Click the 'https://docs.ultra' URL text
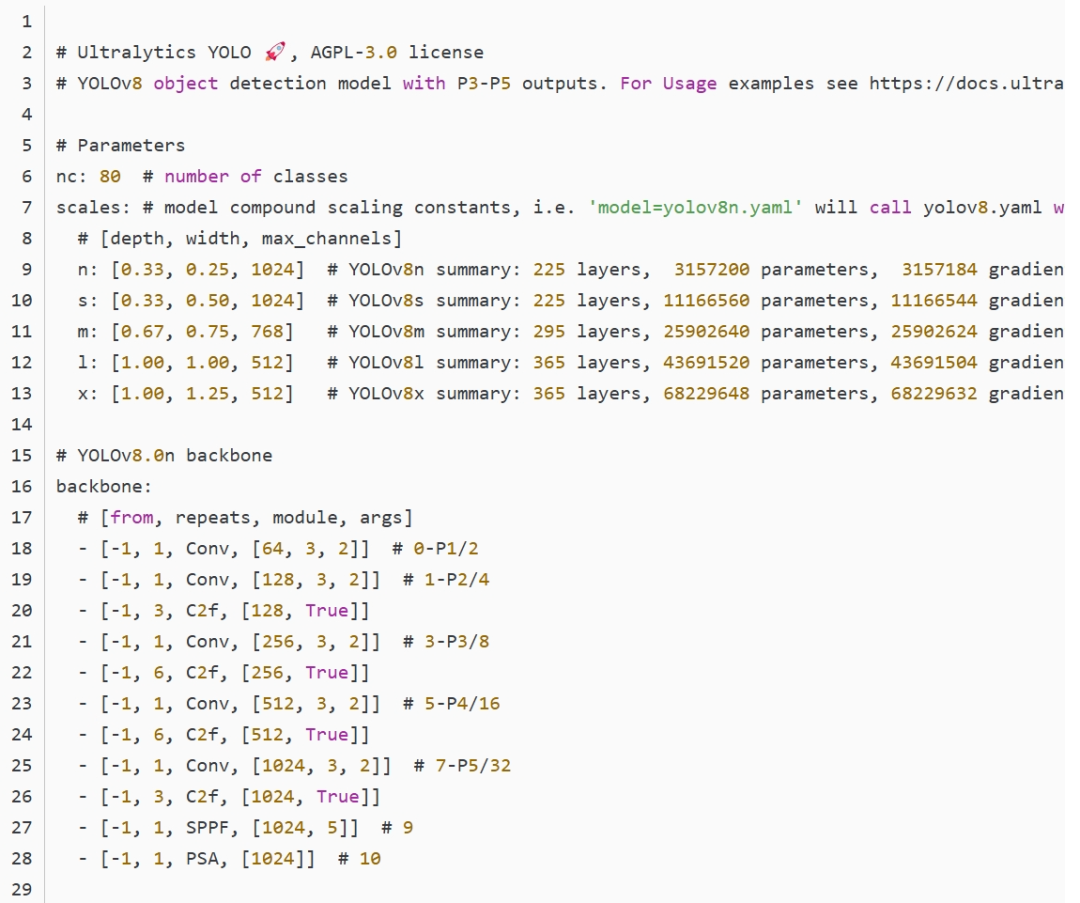Viewport: 1080px width, 903px height. click(x=966, y=83)
